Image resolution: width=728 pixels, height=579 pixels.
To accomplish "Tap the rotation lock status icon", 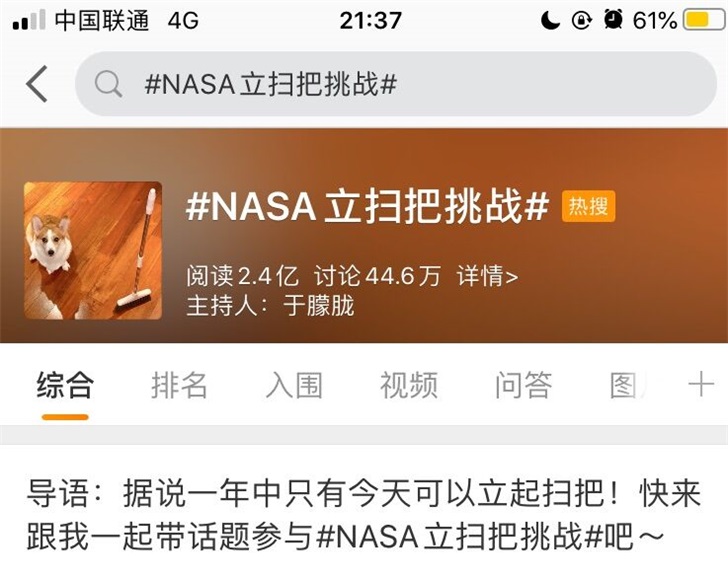I will click(x=581, y=20).
